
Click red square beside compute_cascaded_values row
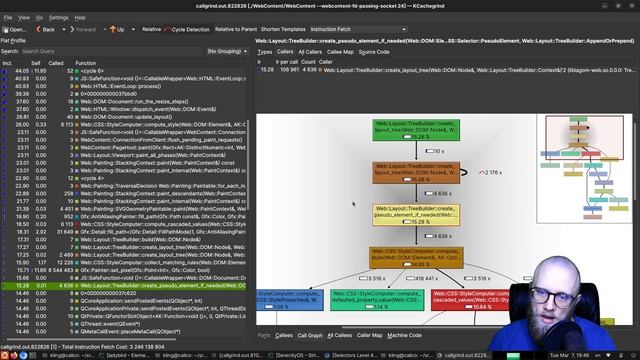(77, 224)
